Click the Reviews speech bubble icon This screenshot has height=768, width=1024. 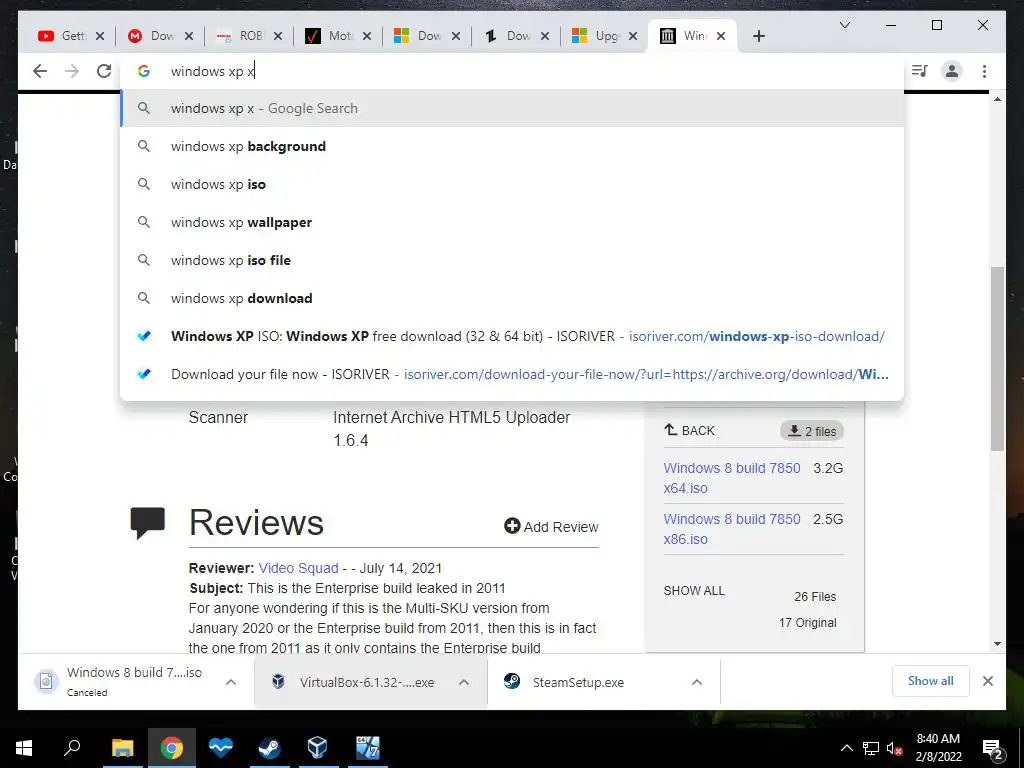click(148, 522)
